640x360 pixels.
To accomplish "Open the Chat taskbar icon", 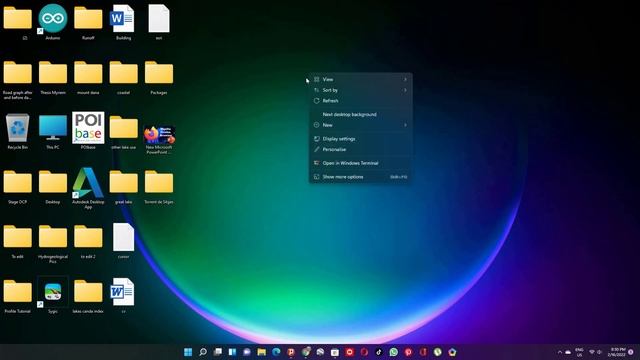I will 247,352.
